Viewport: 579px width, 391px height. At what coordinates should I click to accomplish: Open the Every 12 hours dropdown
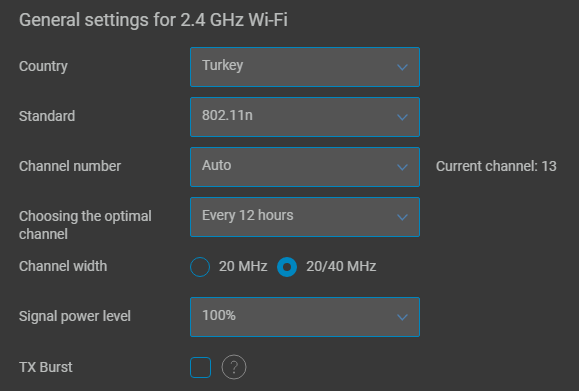click(305, 217)
